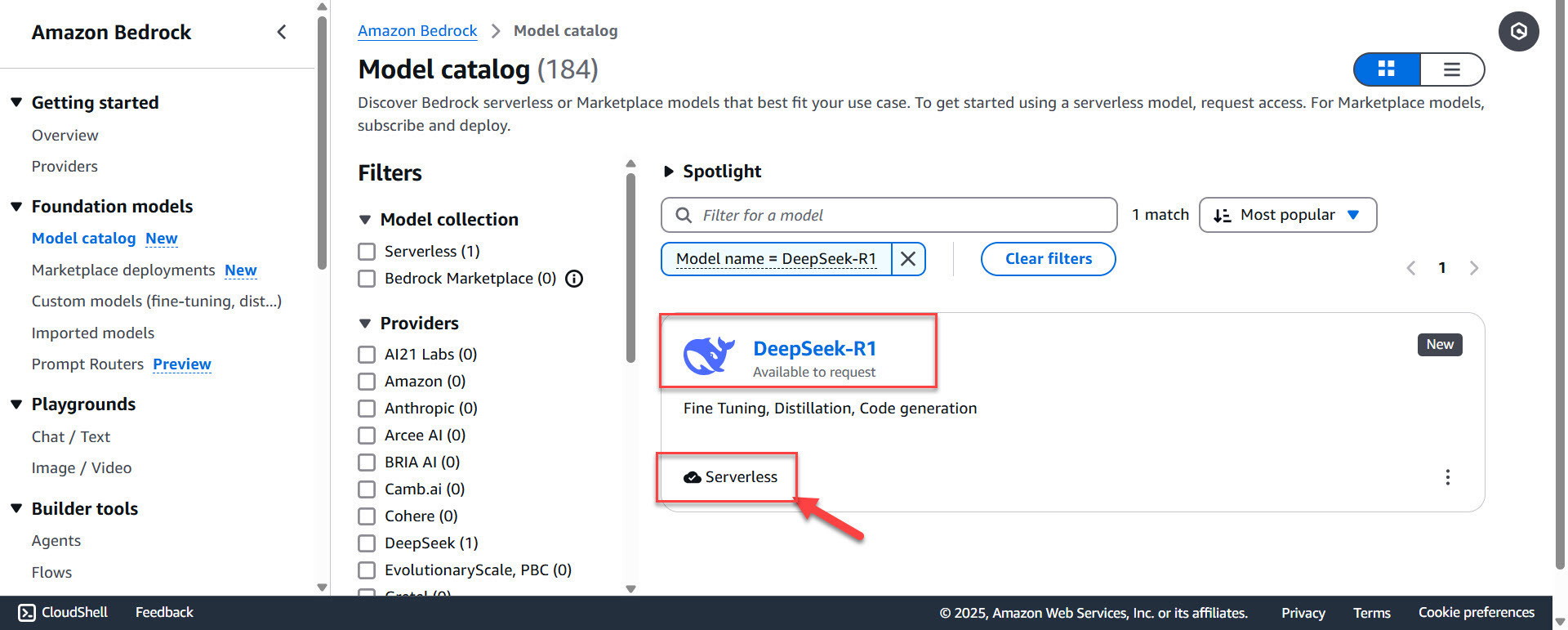
Task: Click the Clear filters button
Action: tap(1048, 259)
